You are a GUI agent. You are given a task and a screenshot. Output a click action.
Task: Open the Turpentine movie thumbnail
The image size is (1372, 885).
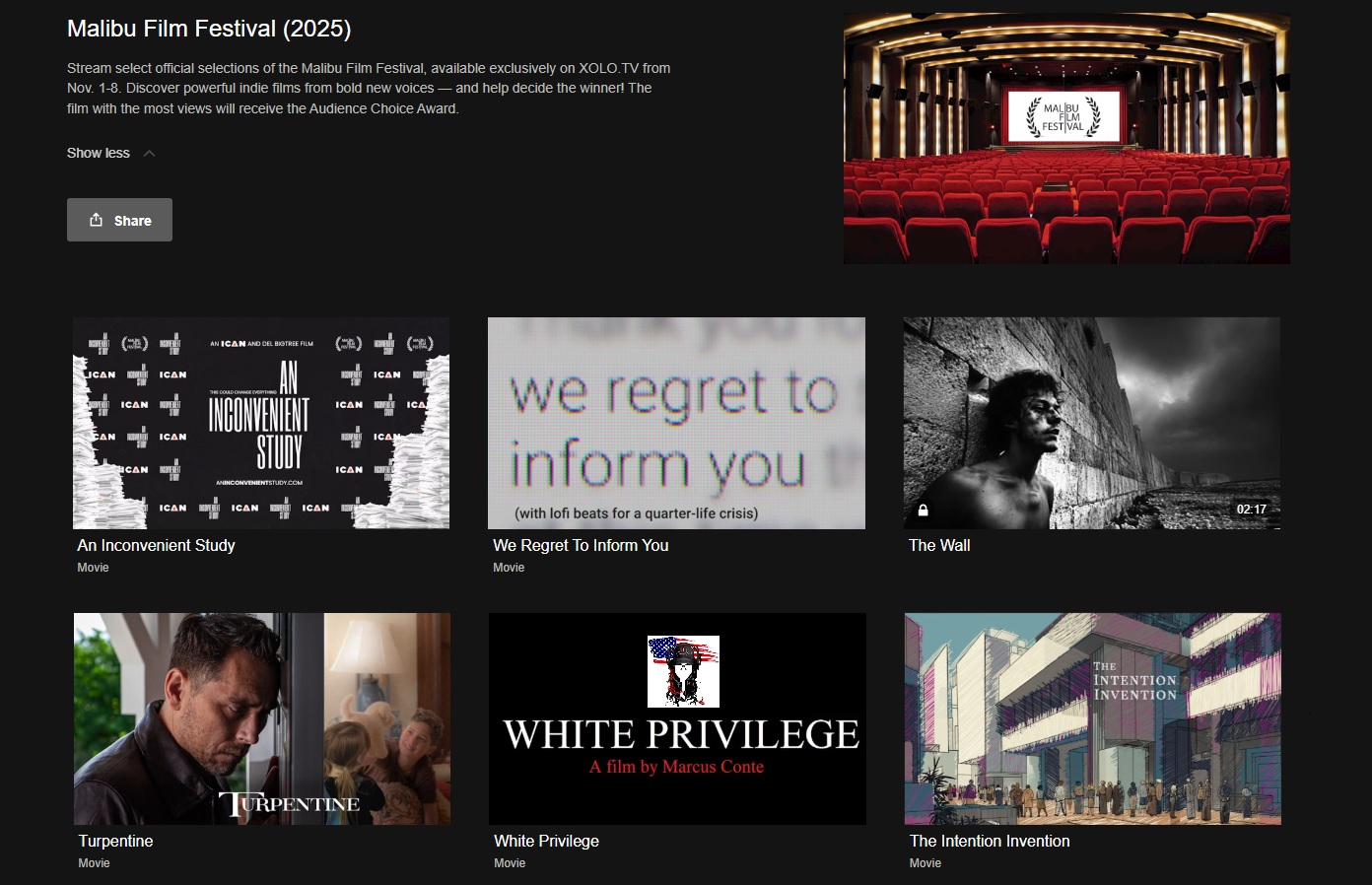(261, 718)
